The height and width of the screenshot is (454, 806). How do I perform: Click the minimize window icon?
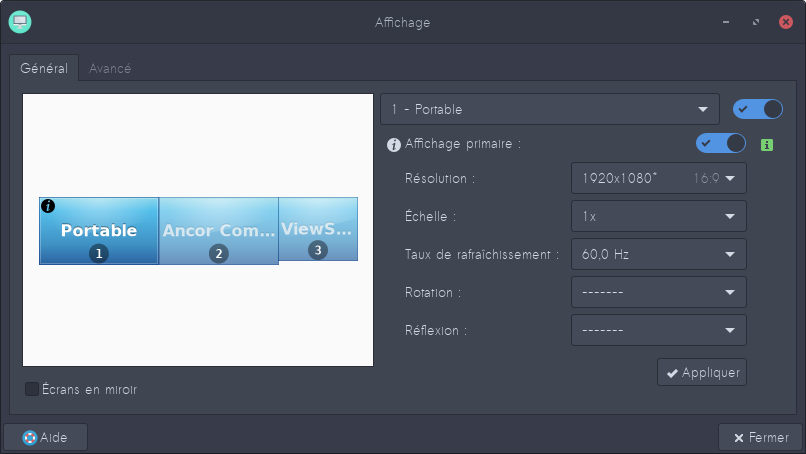(724, 21)
